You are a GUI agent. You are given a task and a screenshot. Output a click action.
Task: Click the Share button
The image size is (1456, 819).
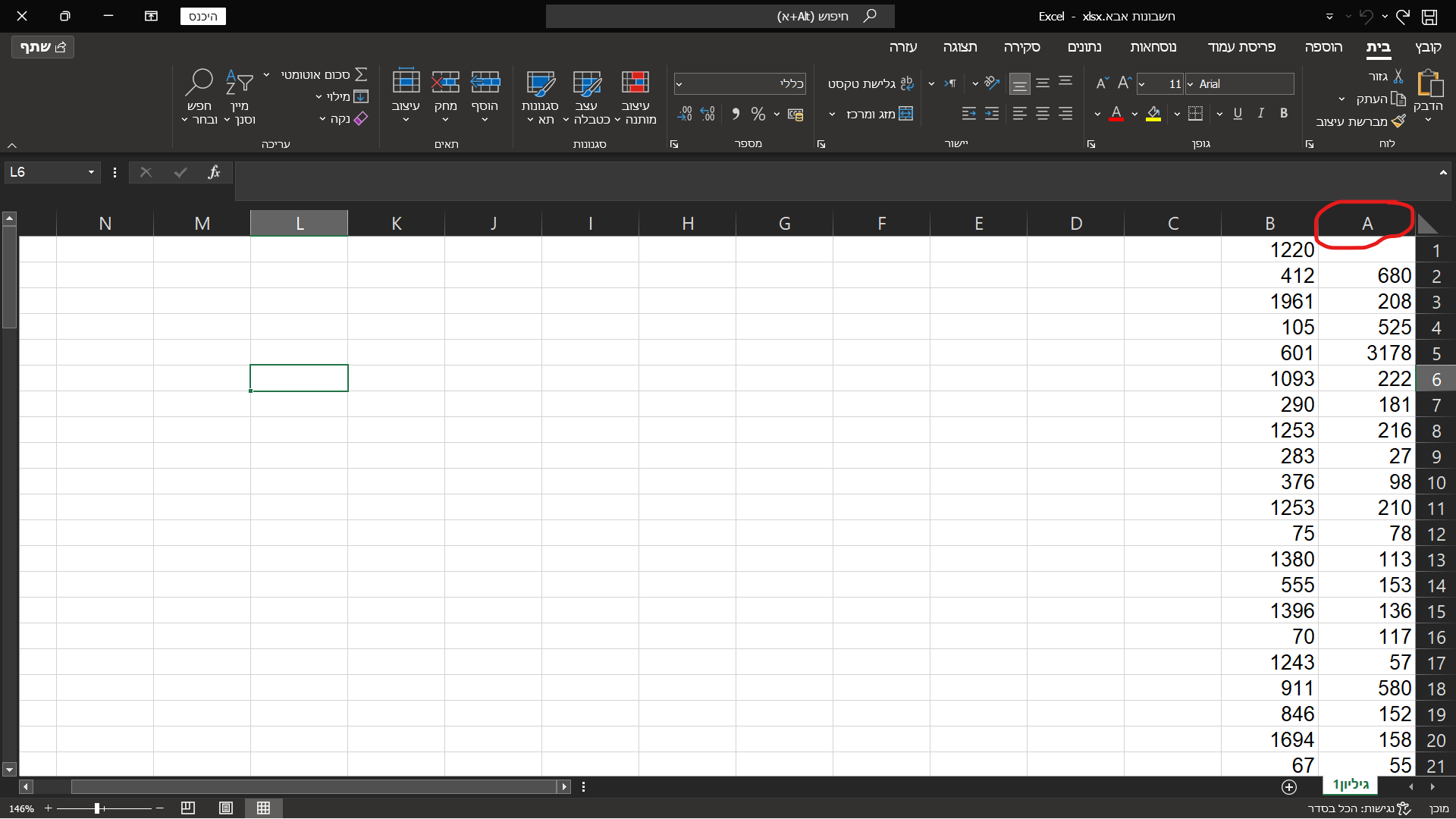(43, 47)
